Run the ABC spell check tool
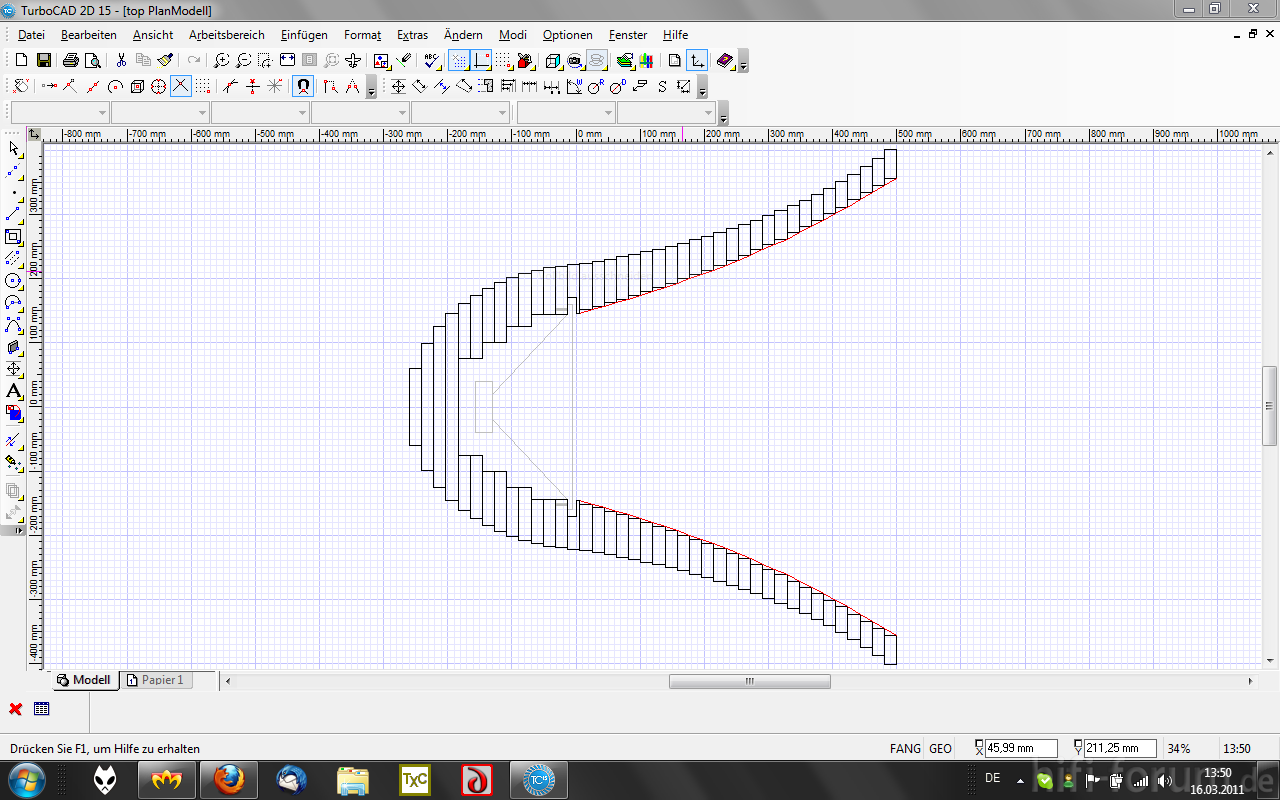This screenshot has width=1280, height=800. [431, 61]
